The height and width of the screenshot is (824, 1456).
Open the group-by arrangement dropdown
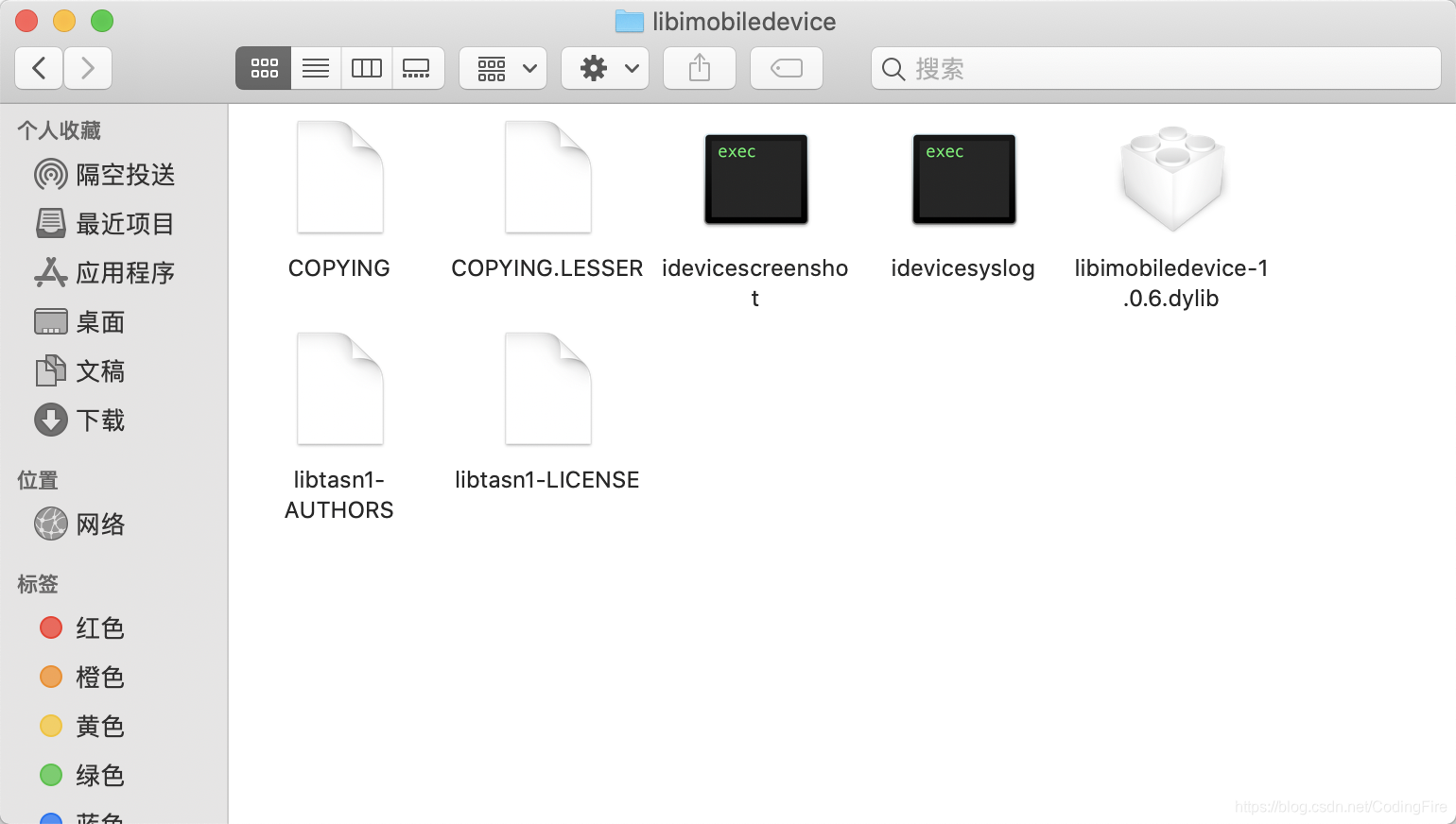click(x=503, y=68)
